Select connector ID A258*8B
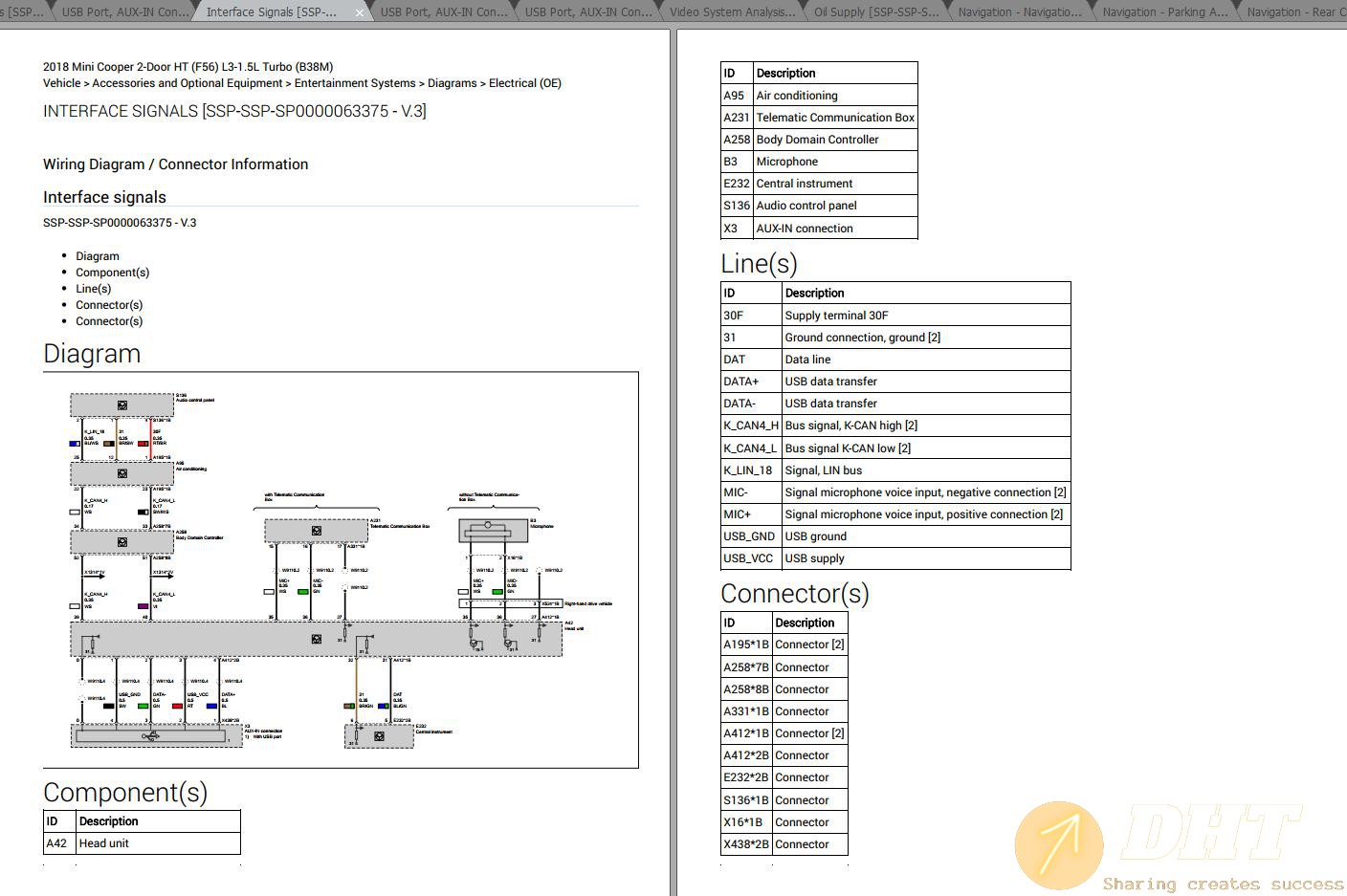This screenshot has width=1347, height=896. click(746, 689)
